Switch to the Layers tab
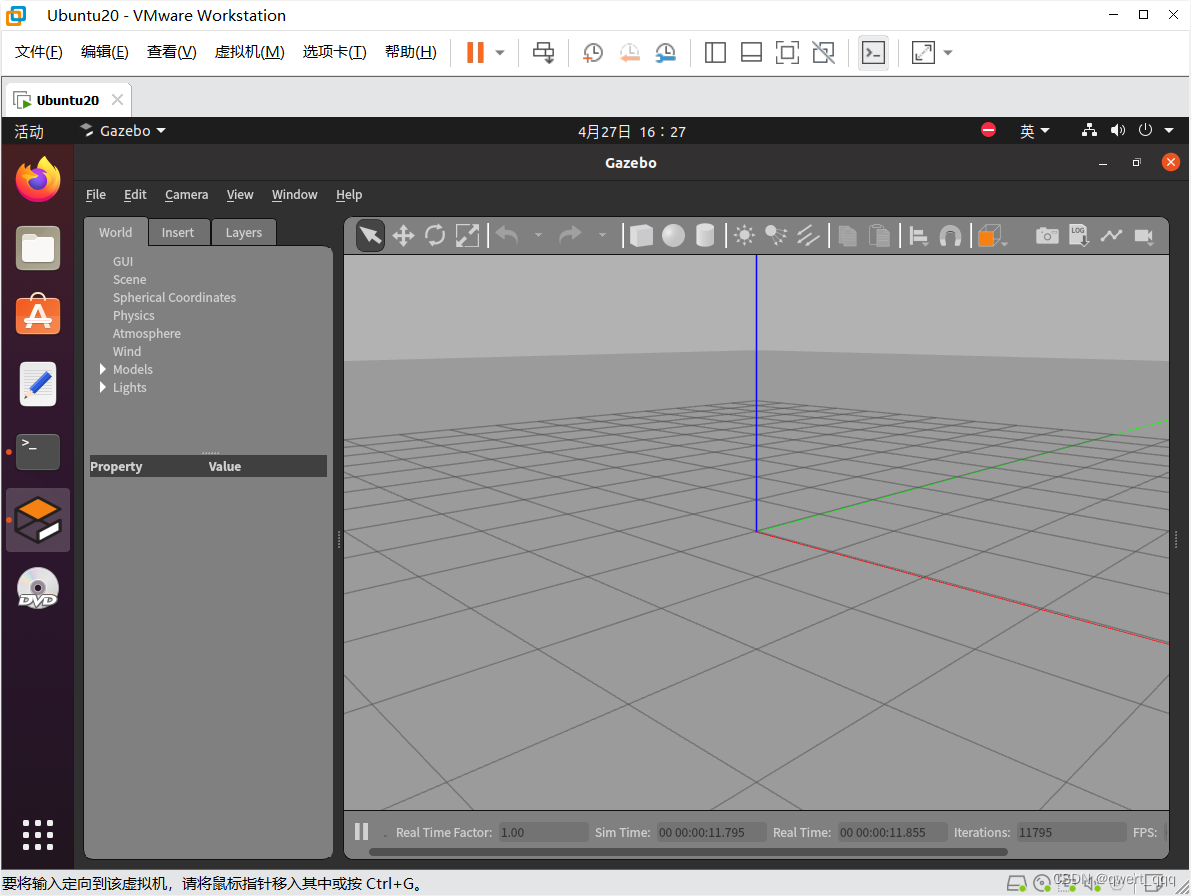 coord(243,232)
